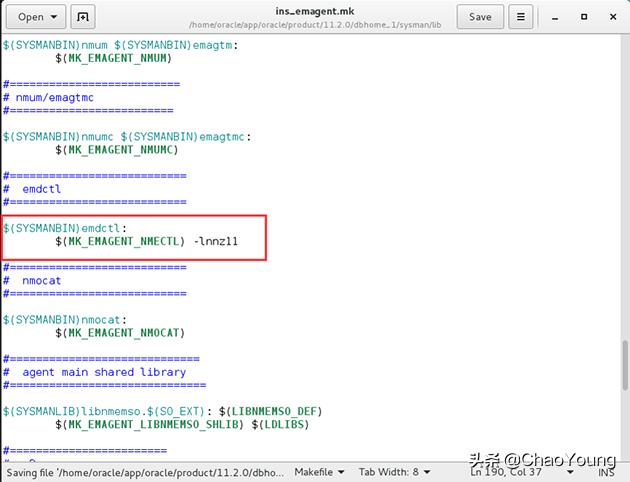Open the Ln 190, Col 37 dropdown

click(x=522, y=472)
